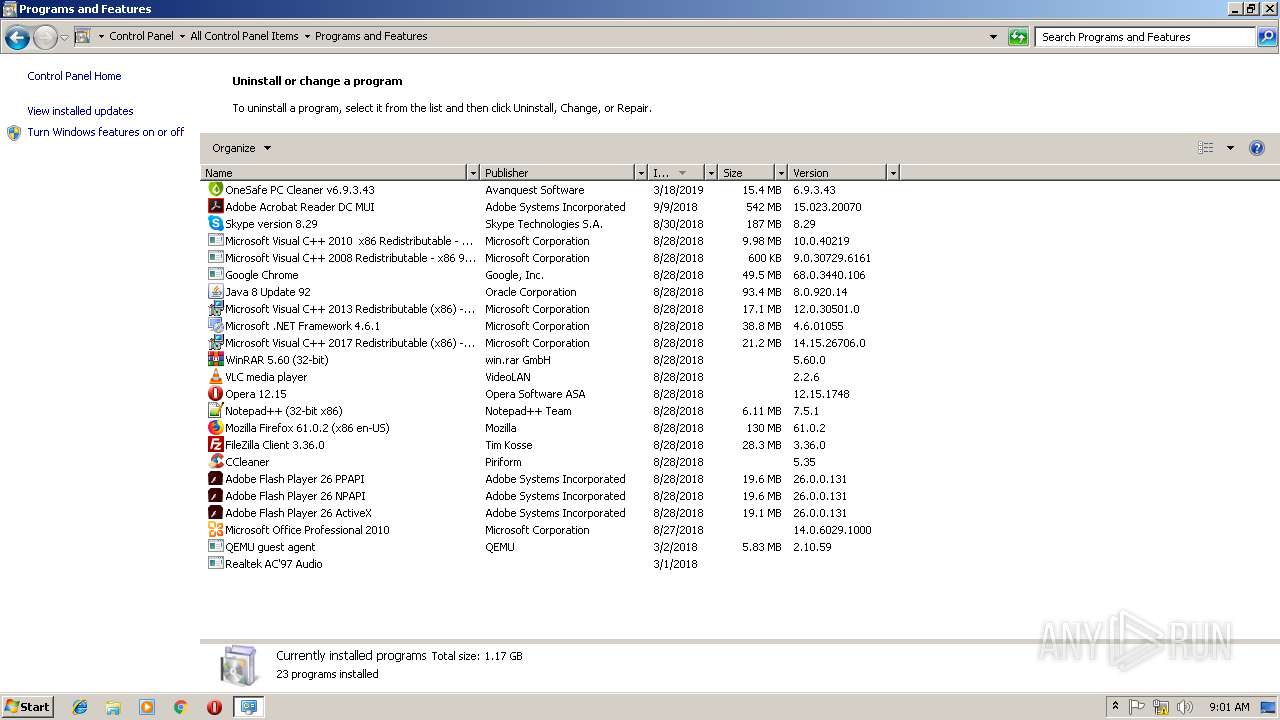Click the Search Programs and Features field
This screenshot has height=720, width=1280.
pos(1146,37)
